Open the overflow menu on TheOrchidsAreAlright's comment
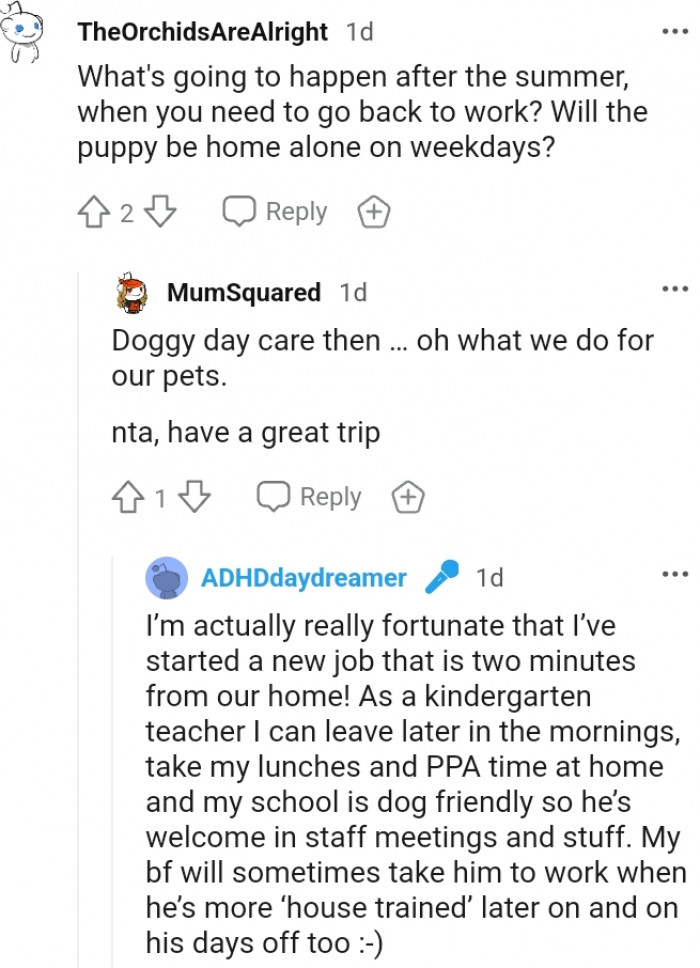This screenshot has height=968, width=700. tap(676, 31)
